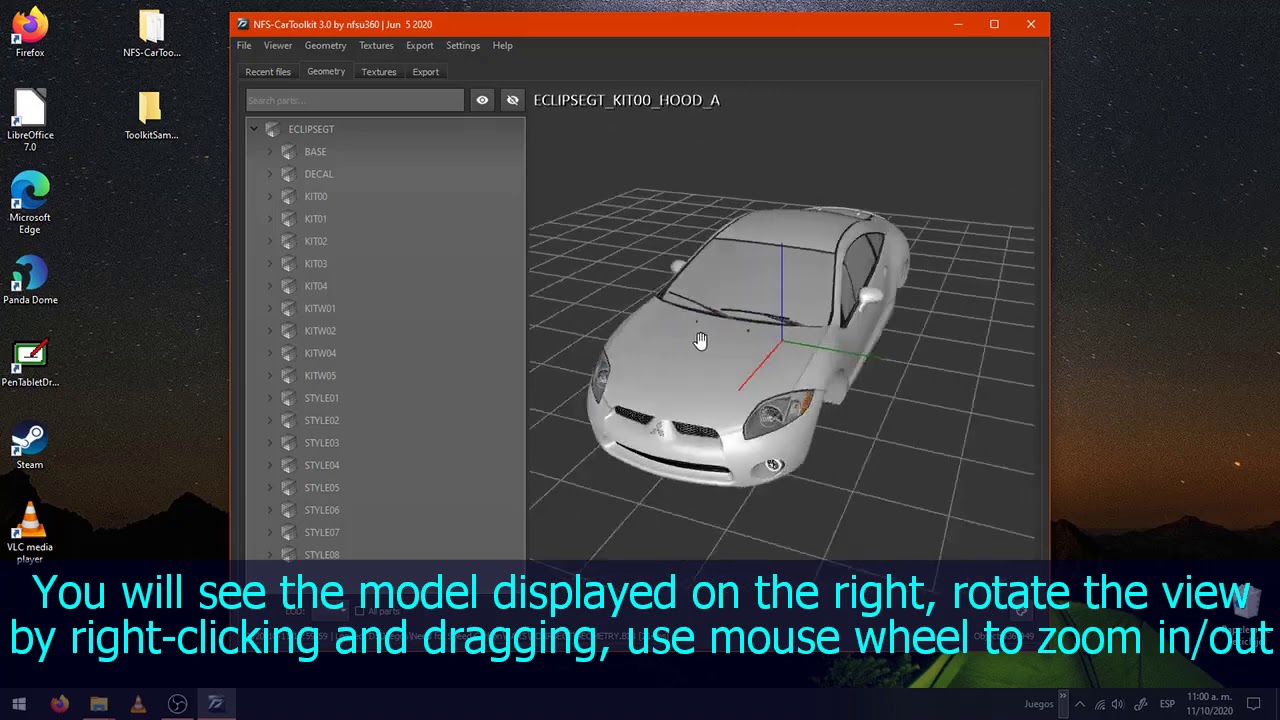1280x720 pixels.
Task: Expand the KIT04 tree node
Action: coord(270,286)
